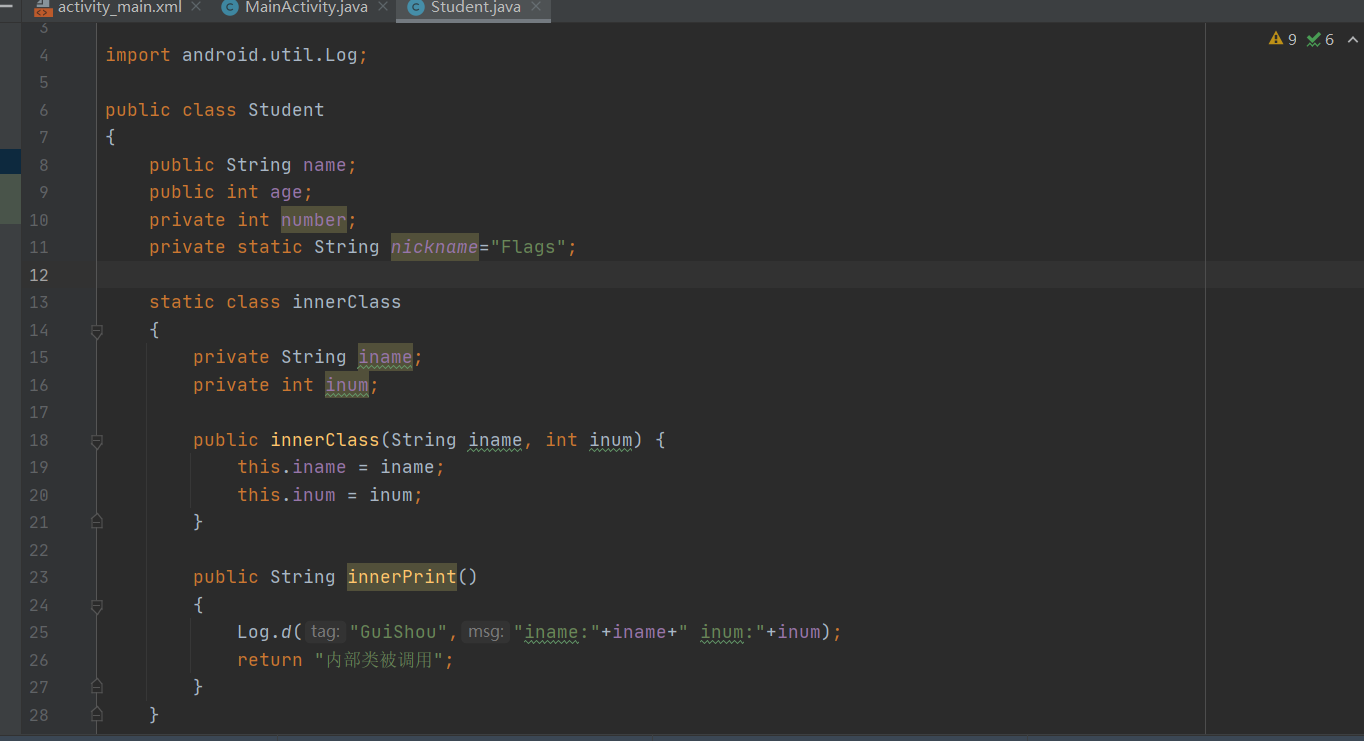Viewport: 1364px width, 741px height.
Task: Collapse the innerClass block using its fold arrow
Action: click(96, 330)
